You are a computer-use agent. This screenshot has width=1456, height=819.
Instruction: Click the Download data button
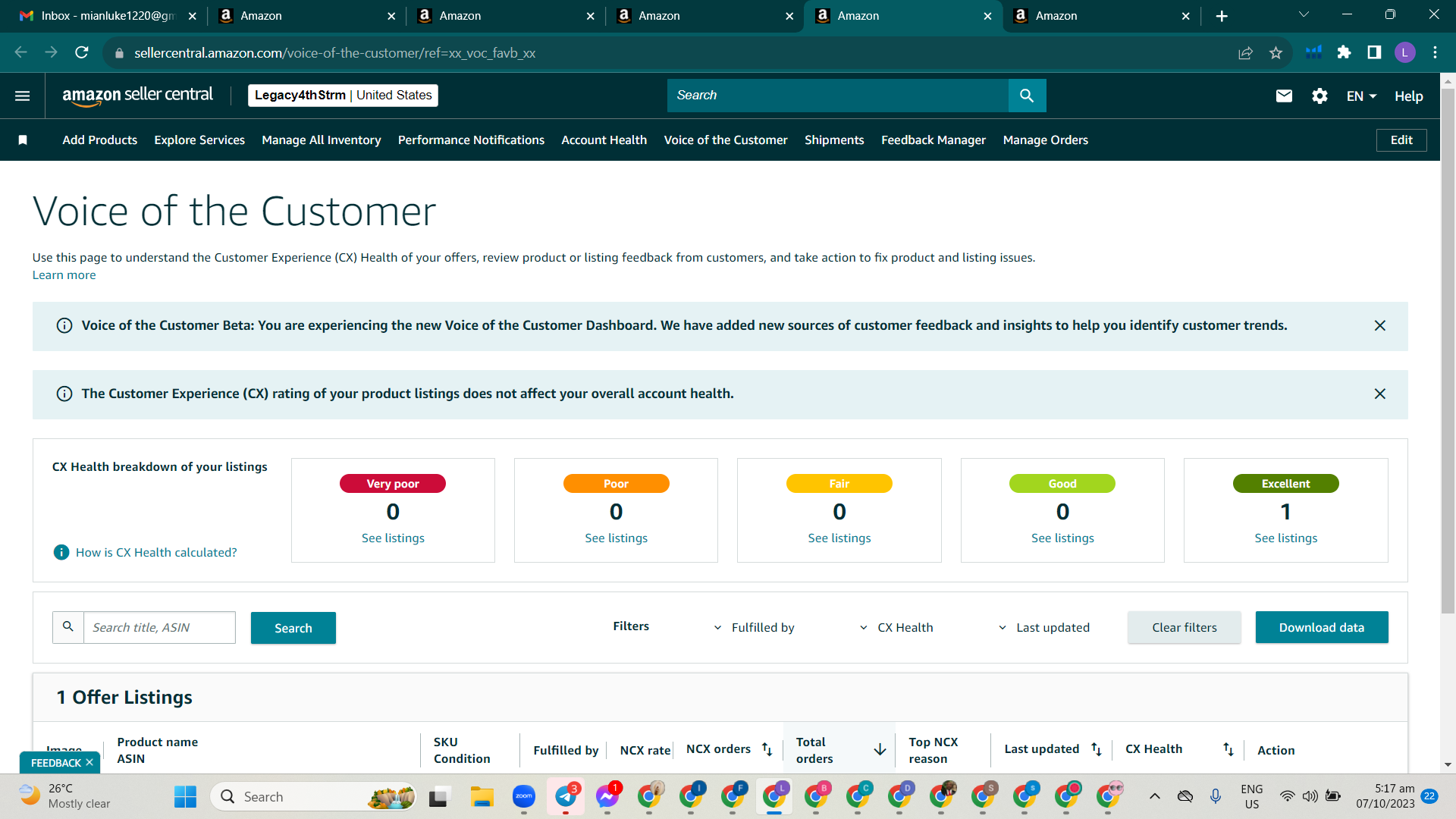1321,628
